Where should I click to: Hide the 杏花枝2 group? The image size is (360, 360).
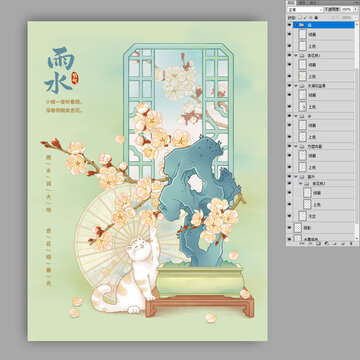pyautogui.click(x=289, y=183)
